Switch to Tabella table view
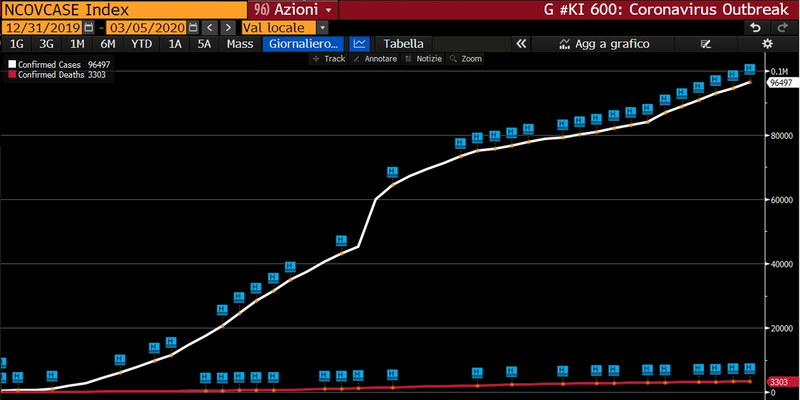The height and width of the screenshot is (400, 800). [x=403, y=44]
